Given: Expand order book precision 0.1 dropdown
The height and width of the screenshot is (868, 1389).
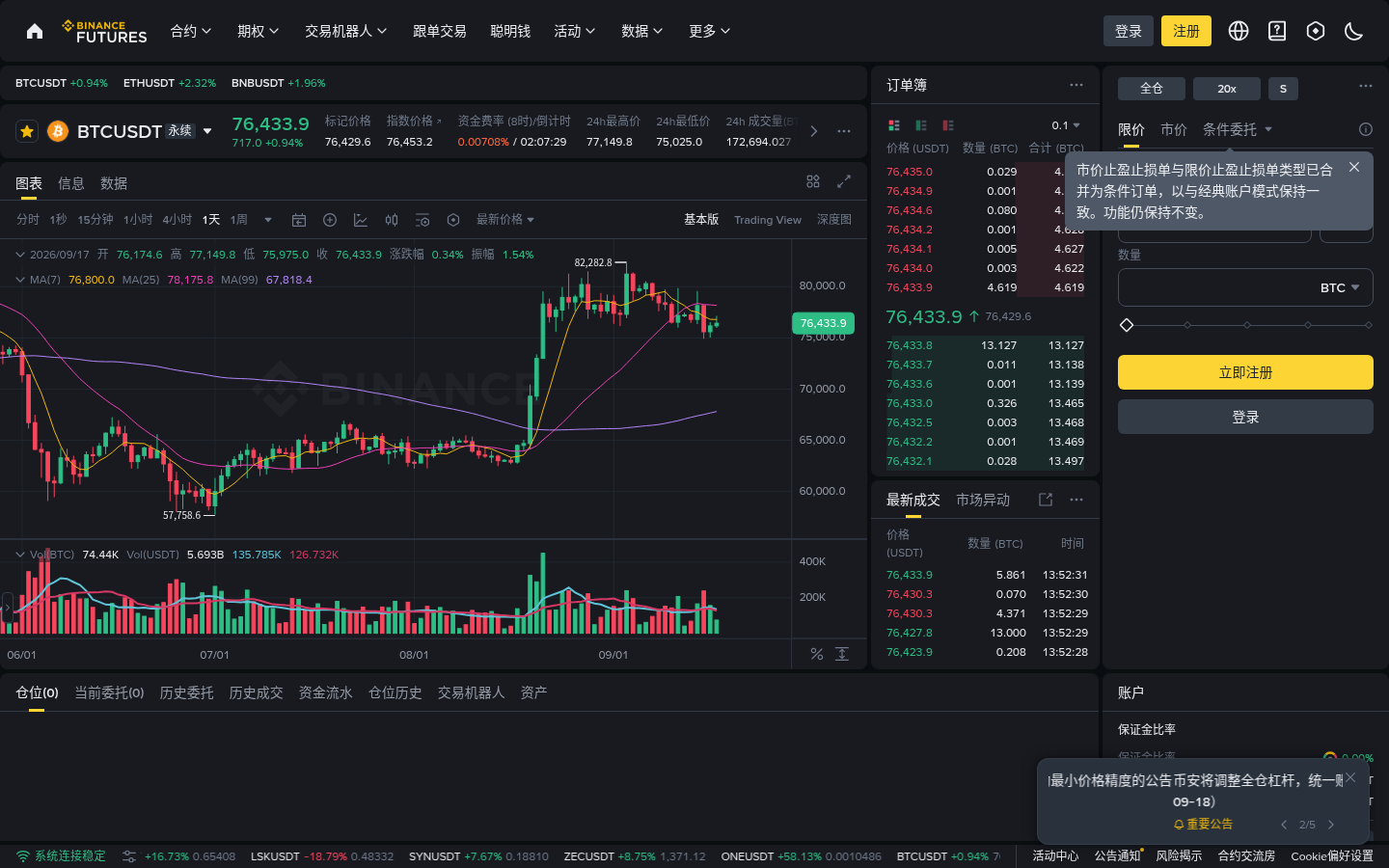Looking at the screenshot, I should 1066,125.
